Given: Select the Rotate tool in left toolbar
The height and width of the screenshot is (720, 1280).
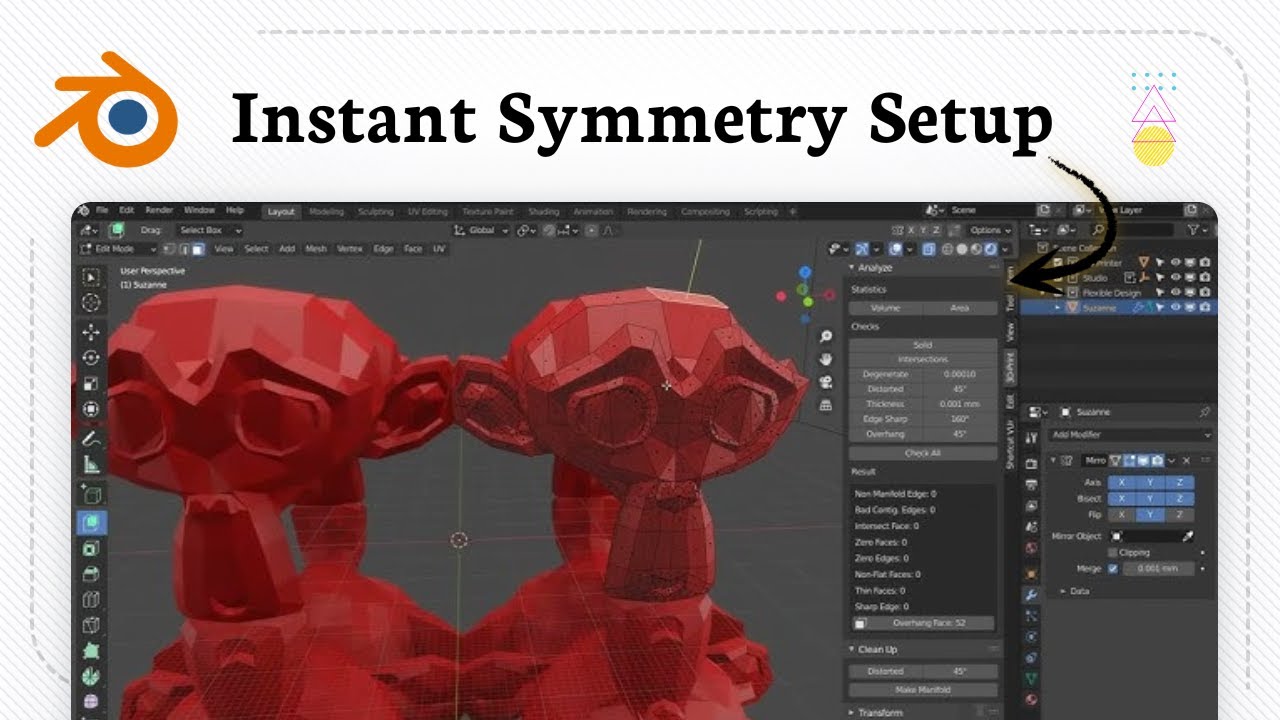Looking at the screenshot, I should pyautogui.click(x=91, y=358).
